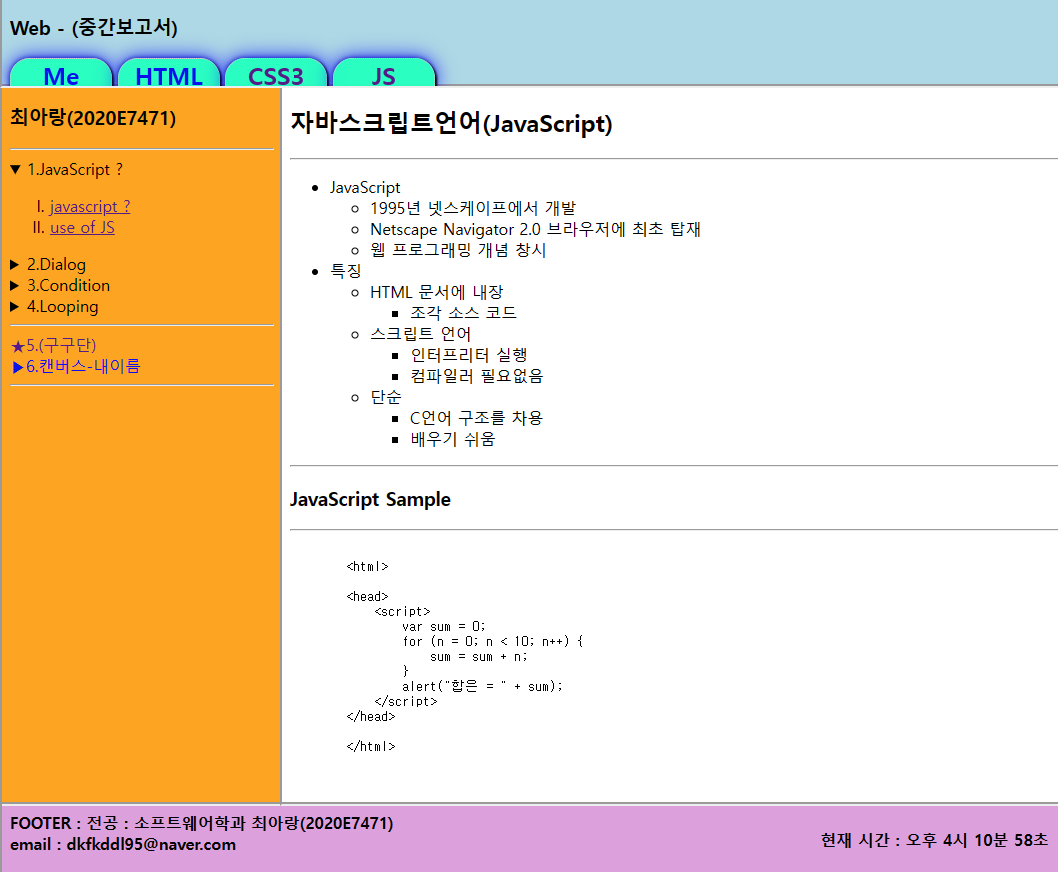Switch to the HTML tab
Image resolution: width=1058 pixels, height=872 pixels.
(x=169, y=73)
